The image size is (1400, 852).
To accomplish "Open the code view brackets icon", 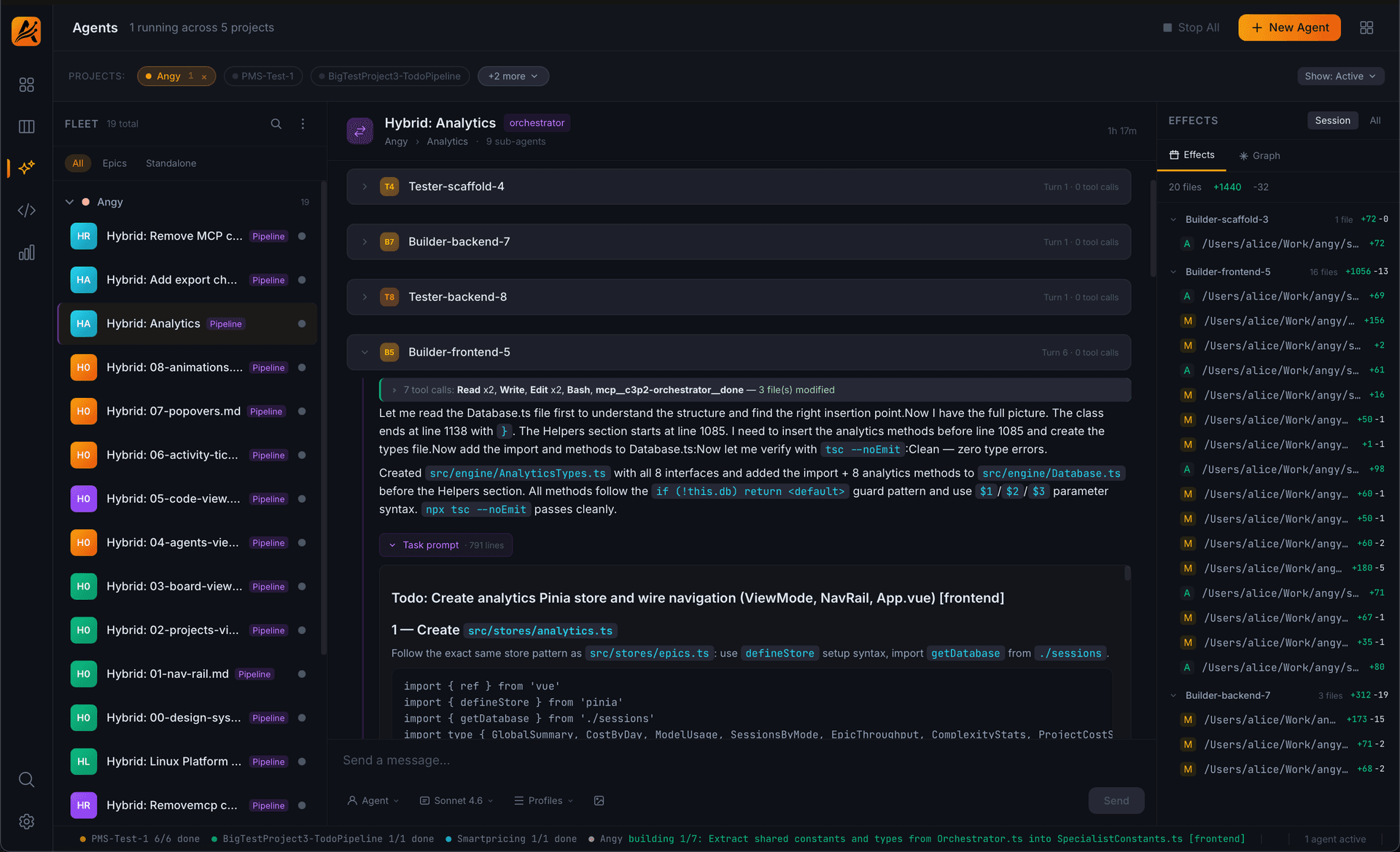I will (x=26, y=211).
